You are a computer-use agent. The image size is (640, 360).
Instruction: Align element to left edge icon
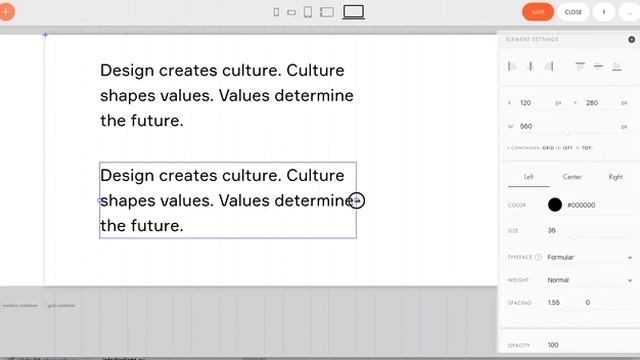coord(512,66)
